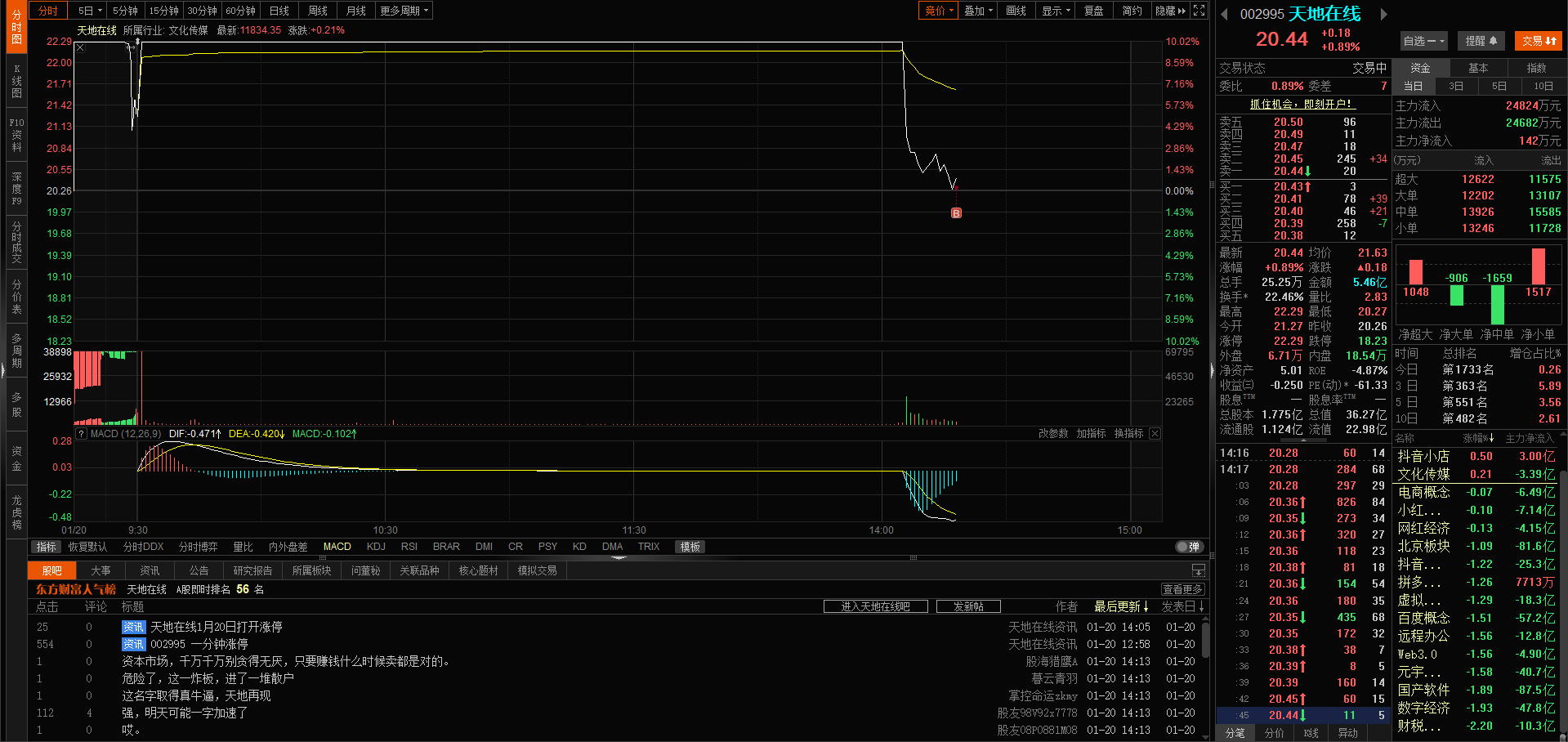Open 深度F9 in the sidebar

(x=16, y=189)
